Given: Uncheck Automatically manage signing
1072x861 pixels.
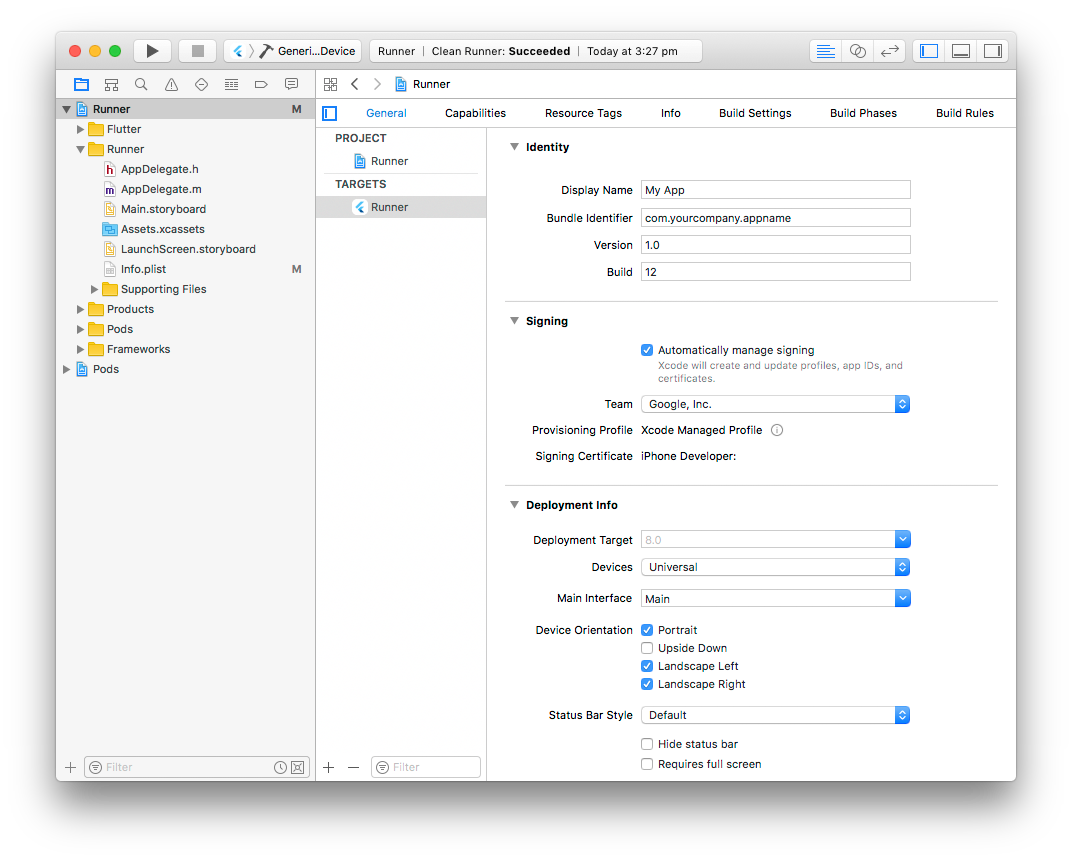Looking at the screenshot, I should tap(647, 350).
